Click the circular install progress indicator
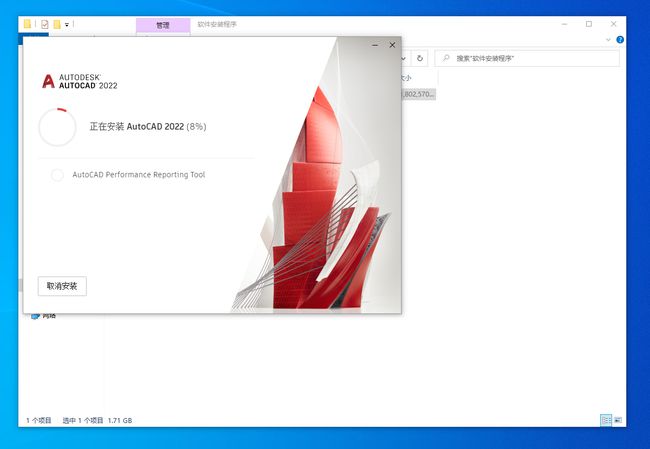The image size is (650, 449). [x=57, y=127]
